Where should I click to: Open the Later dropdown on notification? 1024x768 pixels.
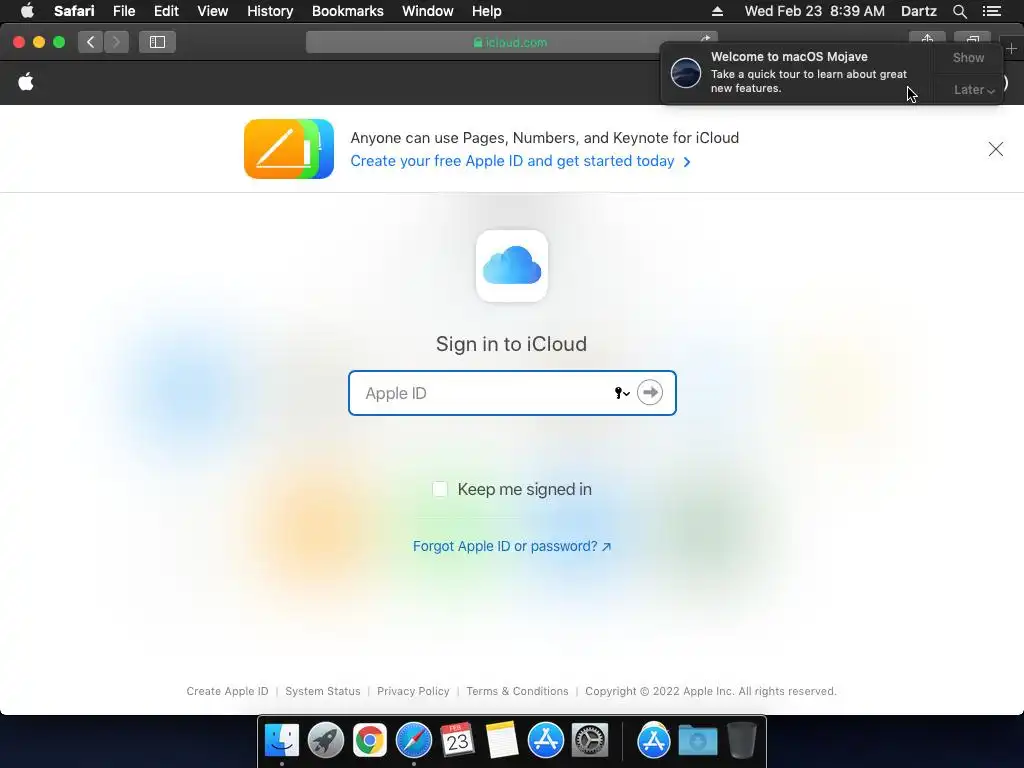tap(974, 89)
